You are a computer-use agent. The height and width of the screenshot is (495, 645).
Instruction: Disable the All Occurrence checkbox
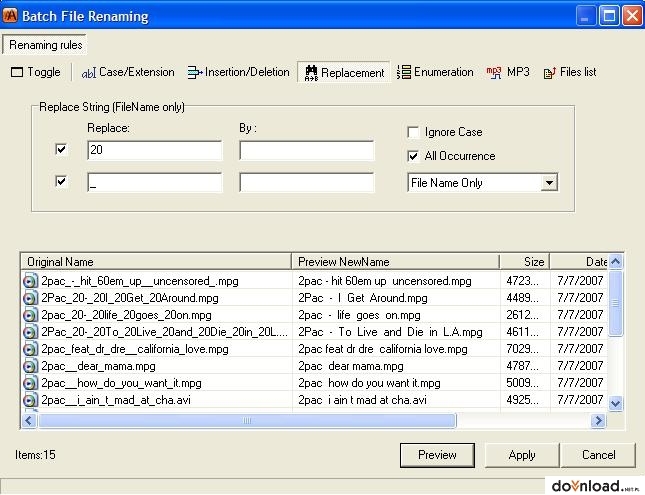(x=413, y=156)
